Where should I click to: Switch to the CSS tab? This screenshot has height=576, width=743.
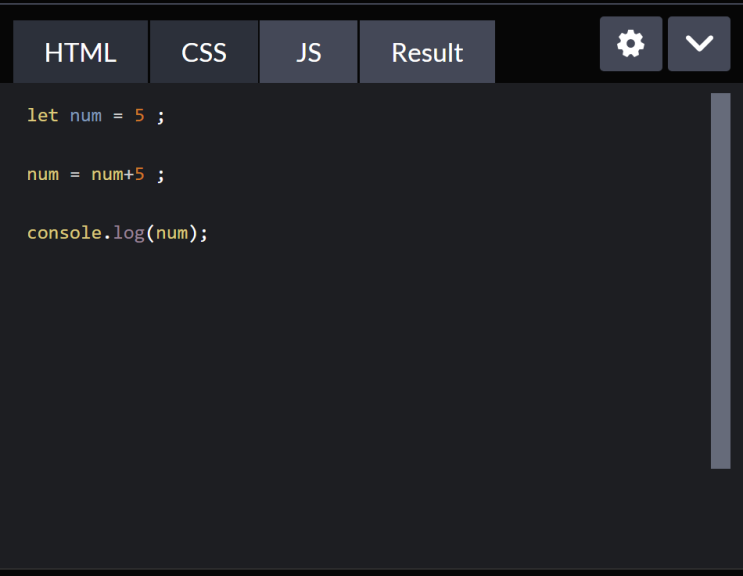[x=204, y=52]
